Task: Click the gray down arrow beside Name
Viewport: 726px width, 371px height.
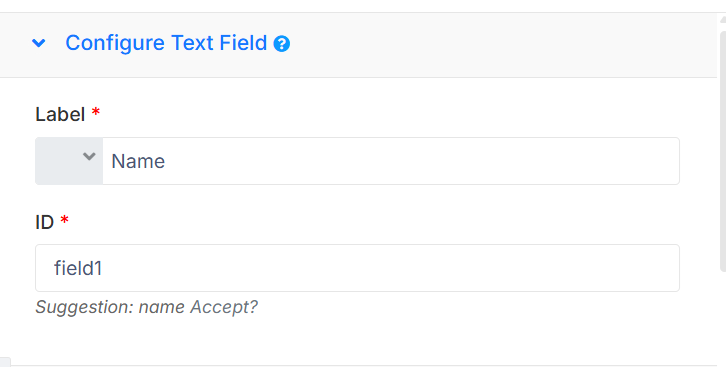Action: click(x=89, y=157)
